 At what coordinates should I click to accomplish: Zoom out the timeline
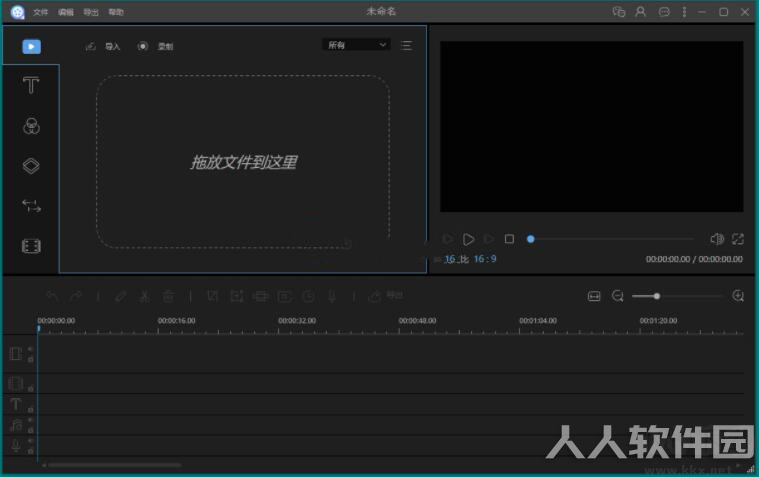click(x=618, y=296)
